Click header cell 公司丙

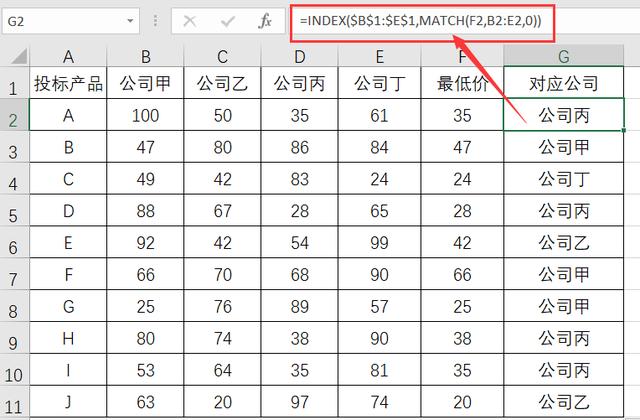(300, 83)
